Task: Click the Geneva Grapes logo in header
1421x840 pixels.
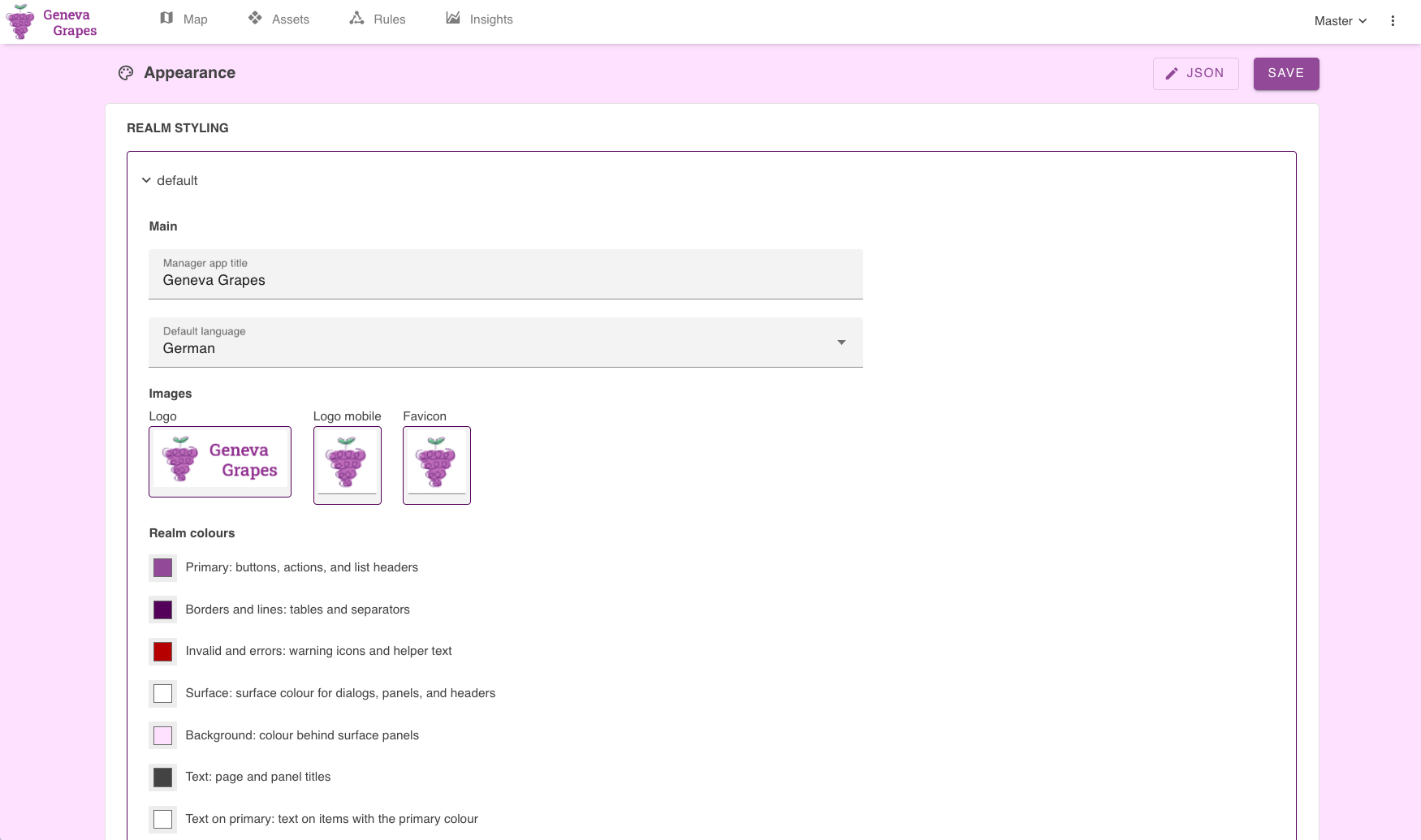Action: point(52,22)
